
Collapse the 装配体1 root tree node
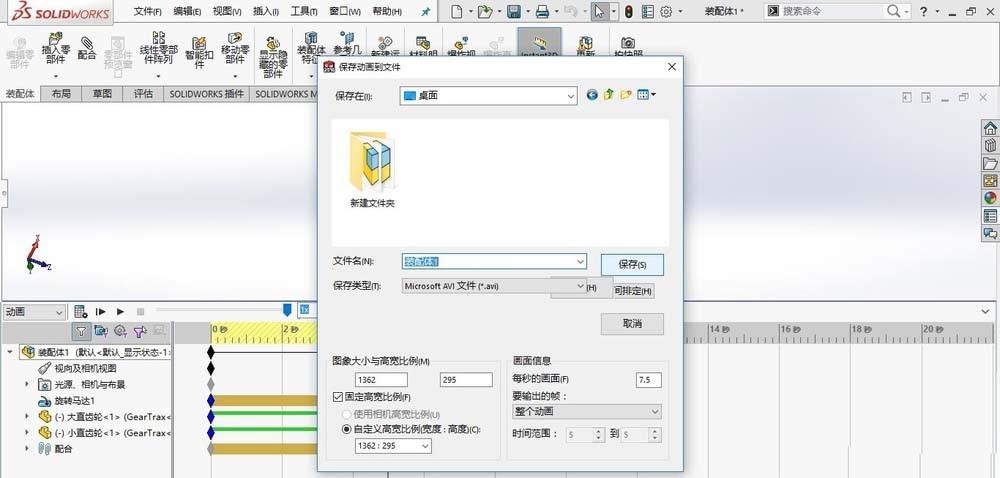point(10,352)
